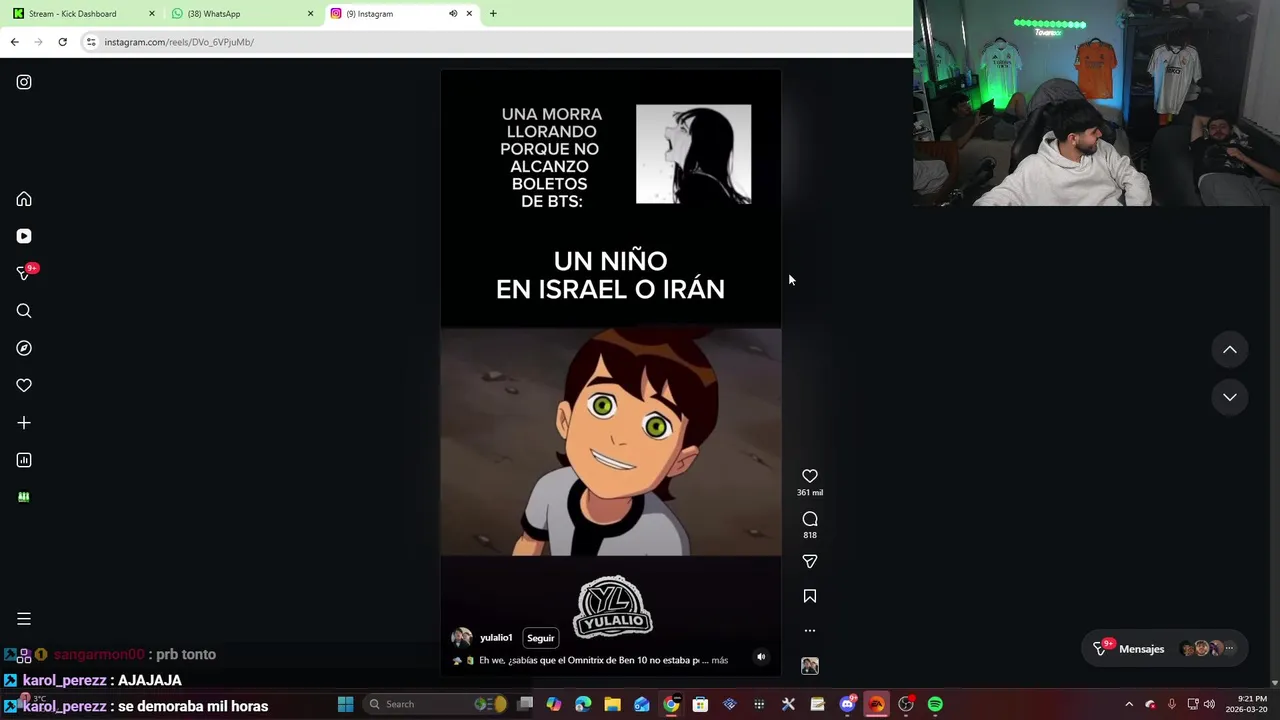The height and width of the screenshot is (720, 1280).
Task: Open a new browser tab
Action: [493, 14]
